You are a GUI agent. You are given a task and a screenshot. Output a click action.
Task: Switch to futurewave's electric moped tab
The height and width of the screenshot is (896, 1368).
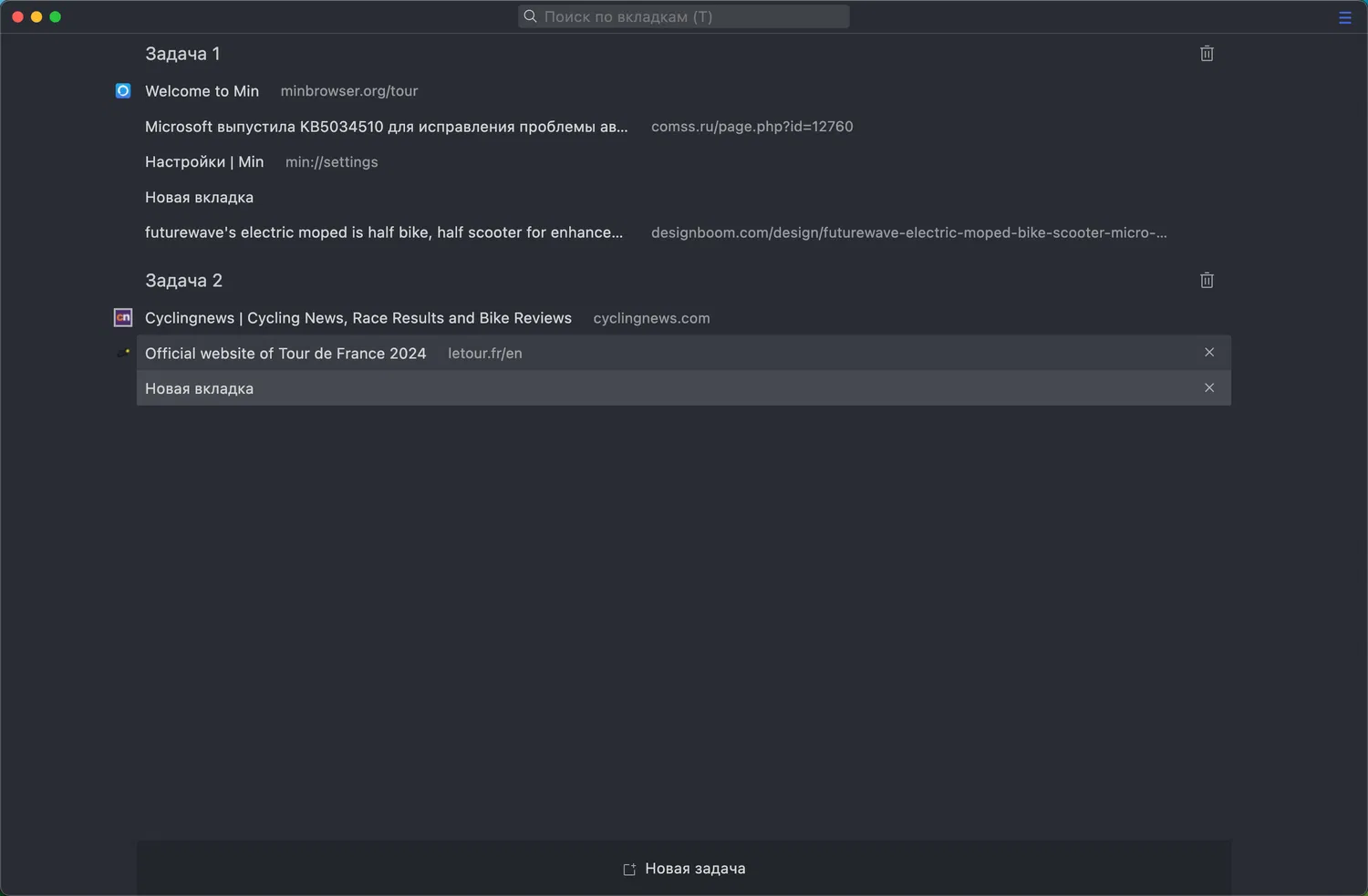coord(384,232)
